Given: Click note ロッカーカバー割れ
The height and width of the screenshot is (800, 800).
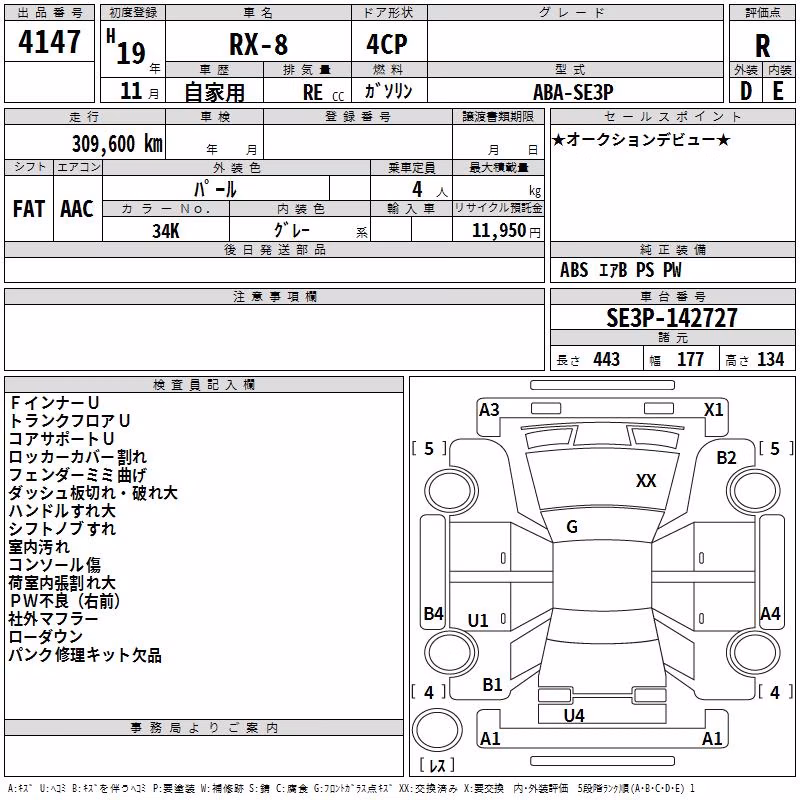Looking at the screenshot, I should (78, 457).
